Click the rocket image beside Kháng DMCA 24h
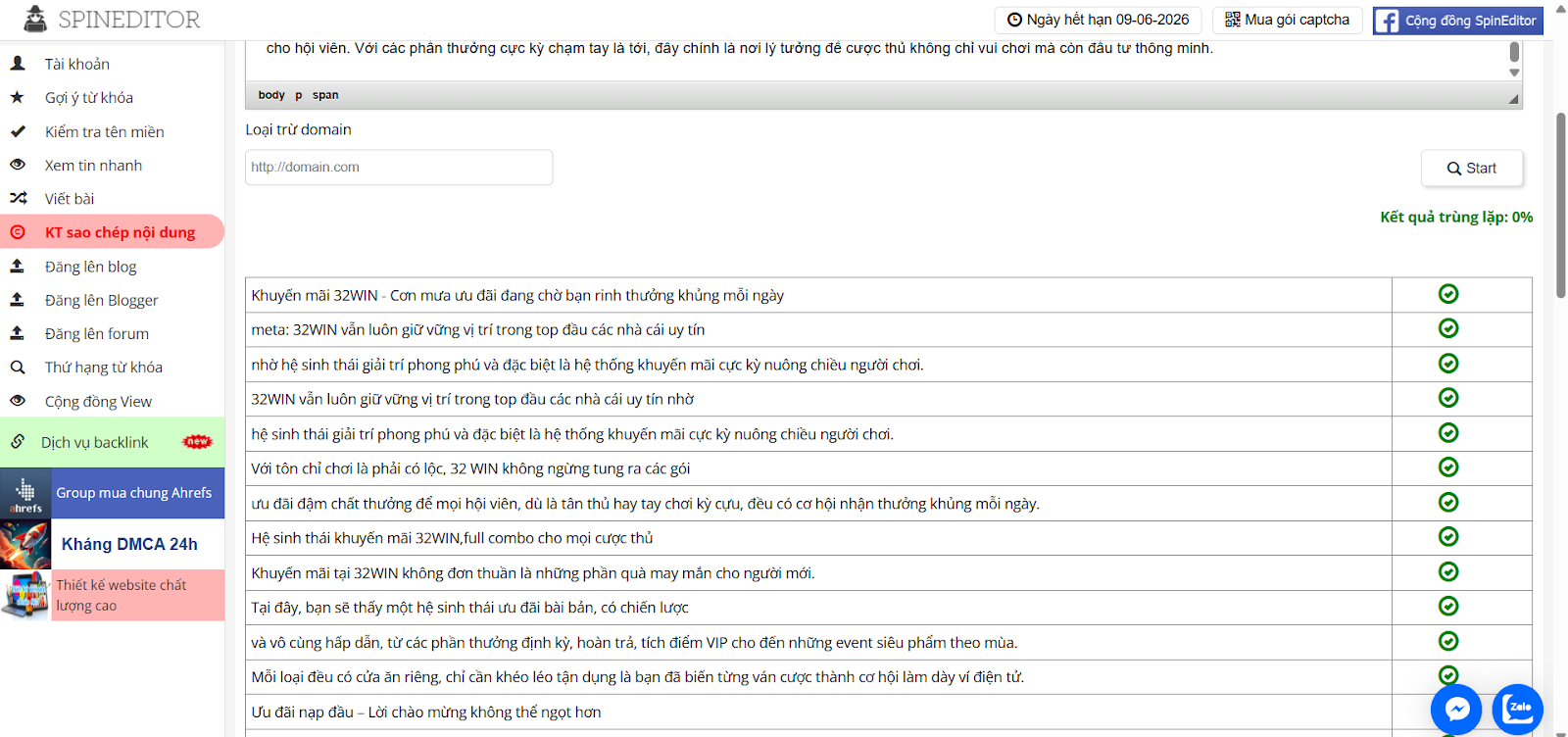The width and height of the screenshot is (1568, 737). coord(25,544)
